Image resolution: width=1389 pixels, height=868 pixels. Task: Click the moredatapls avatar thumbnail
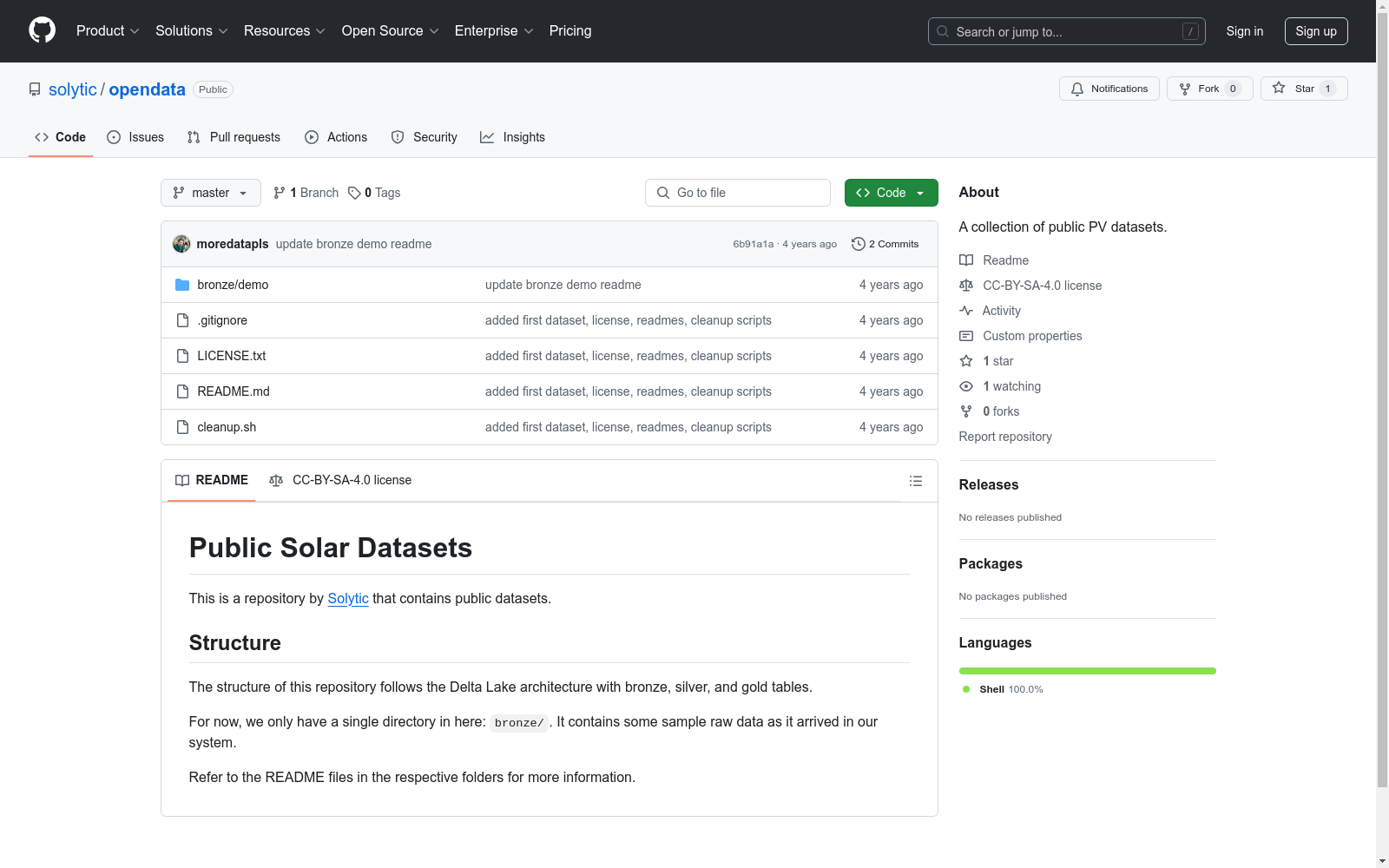pos(181,244)
